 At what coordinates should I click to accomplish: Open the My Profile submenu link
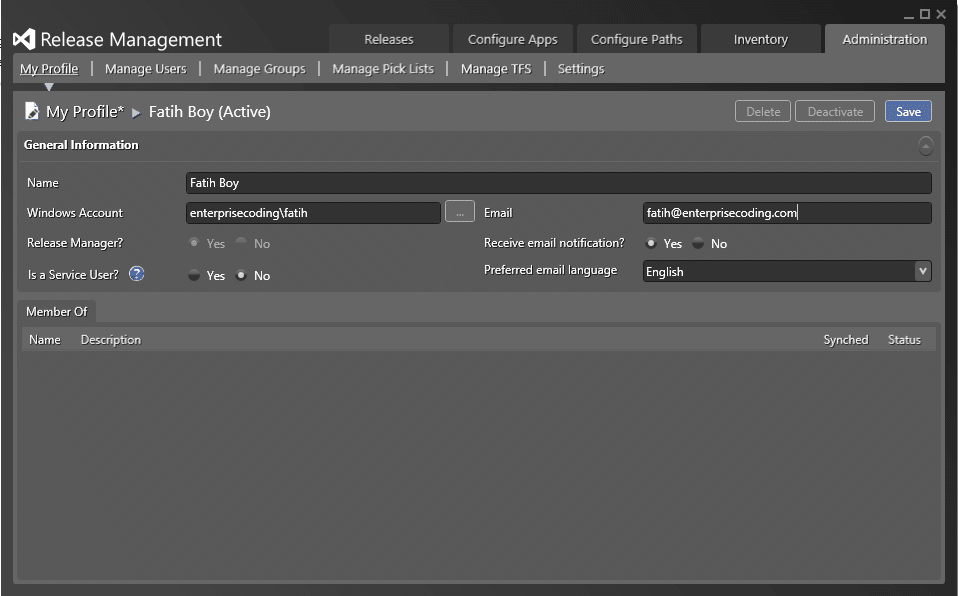click(49, 68)
